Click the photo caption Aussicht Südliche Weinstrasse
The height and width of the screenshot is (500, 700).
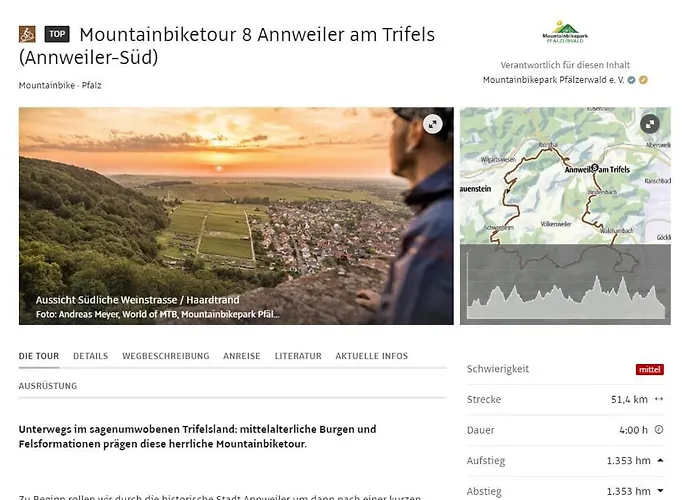click(x=138, y=300)
